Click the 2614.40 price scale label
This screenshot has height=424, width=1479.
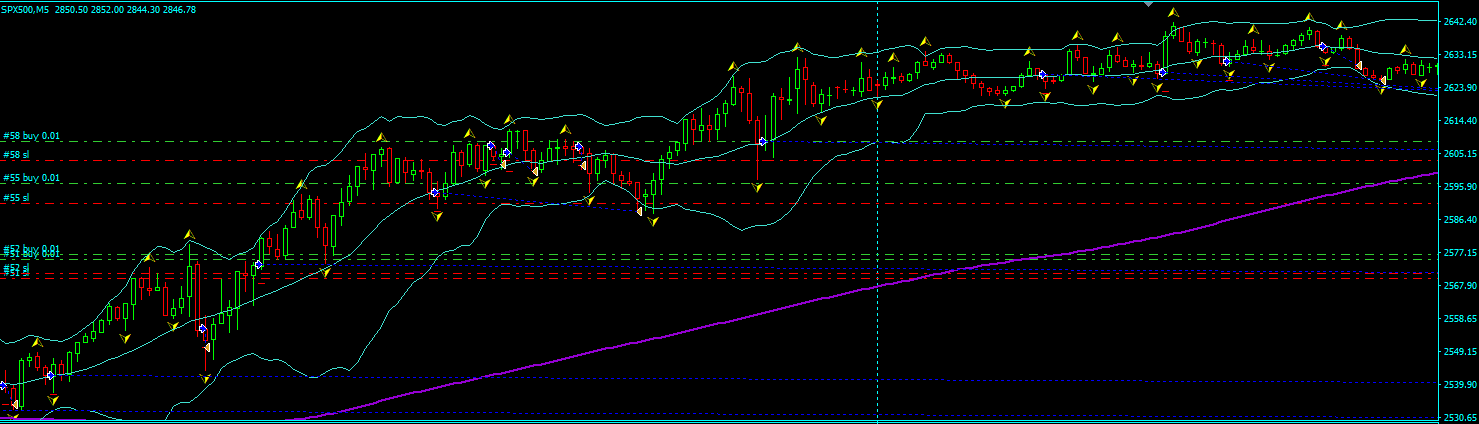(x=1461, y=120)
